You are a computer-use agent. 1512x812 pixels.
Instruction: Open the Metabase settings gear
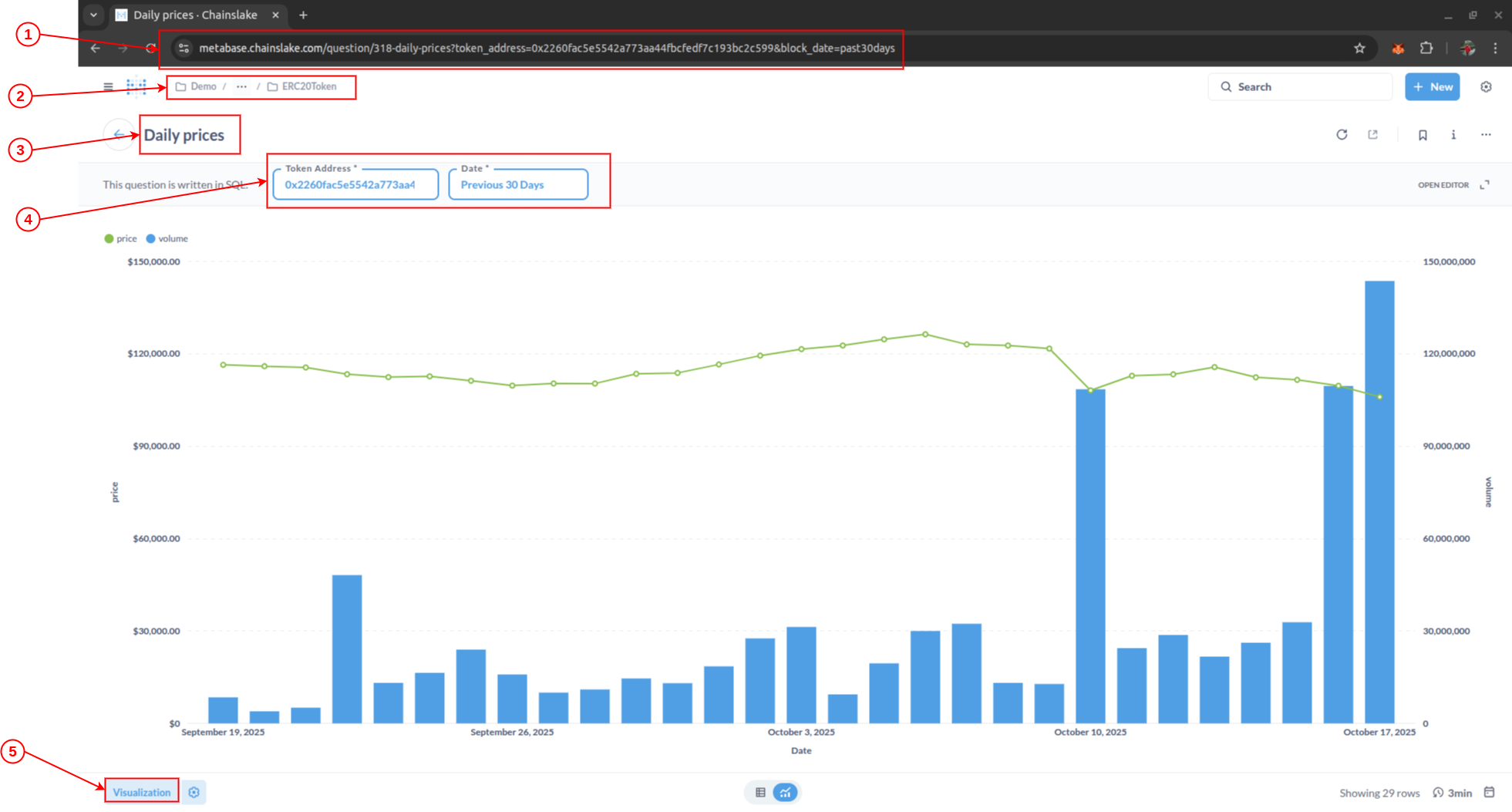click(1486, 87)
